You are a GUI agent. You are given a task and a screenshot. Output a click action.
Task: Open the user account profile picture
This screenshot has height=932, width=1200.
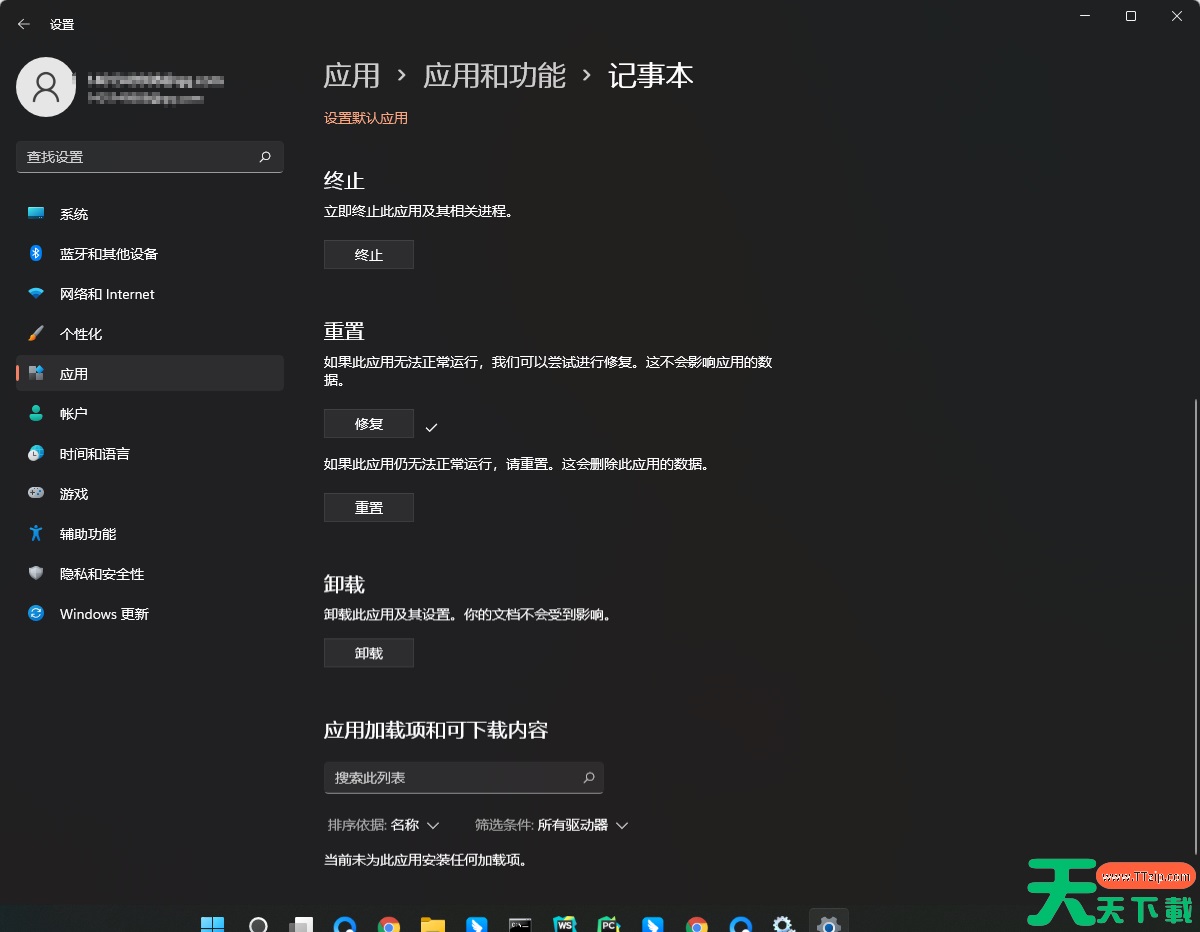pos(46,87)
